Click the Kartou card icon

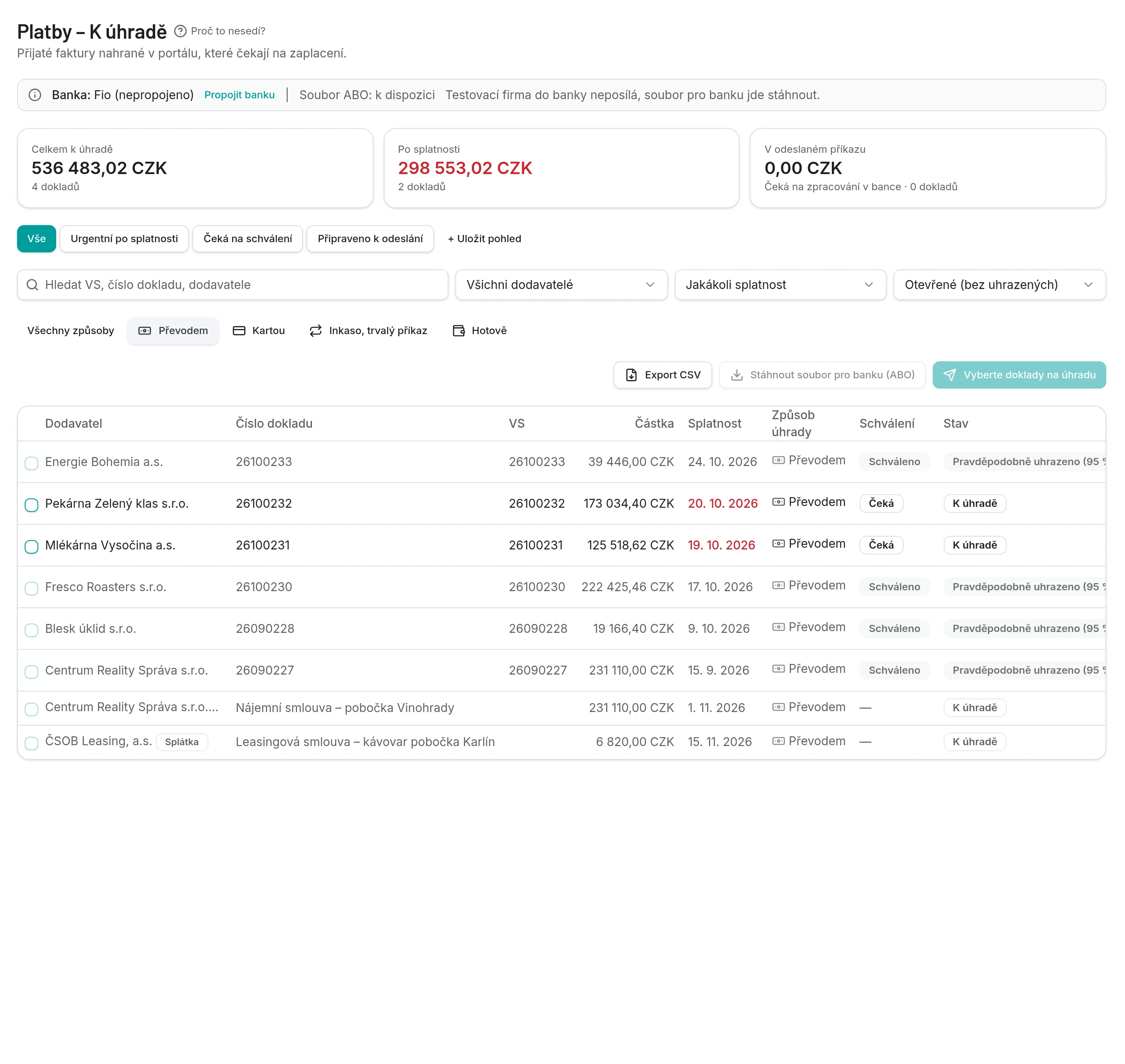[239, 331]
